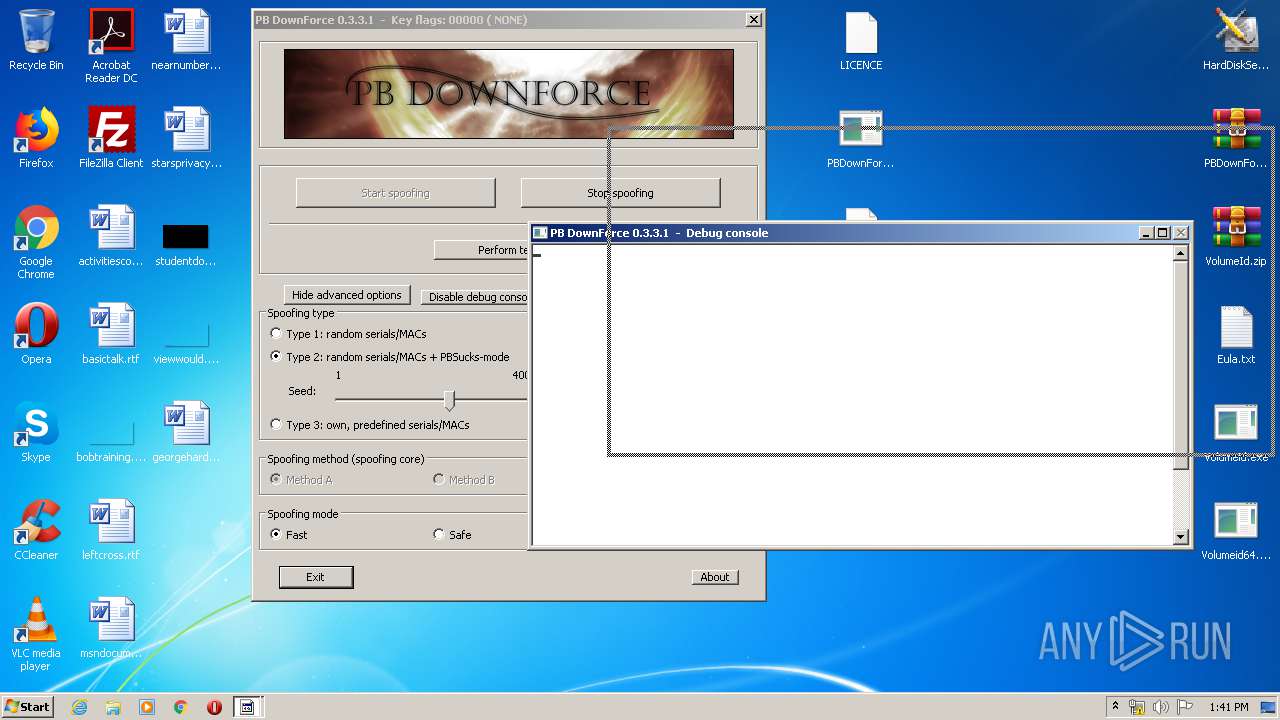This screenshot has height=720, width=1280.
Task: Click the Stop spoofing button
Action: point(620,193)
